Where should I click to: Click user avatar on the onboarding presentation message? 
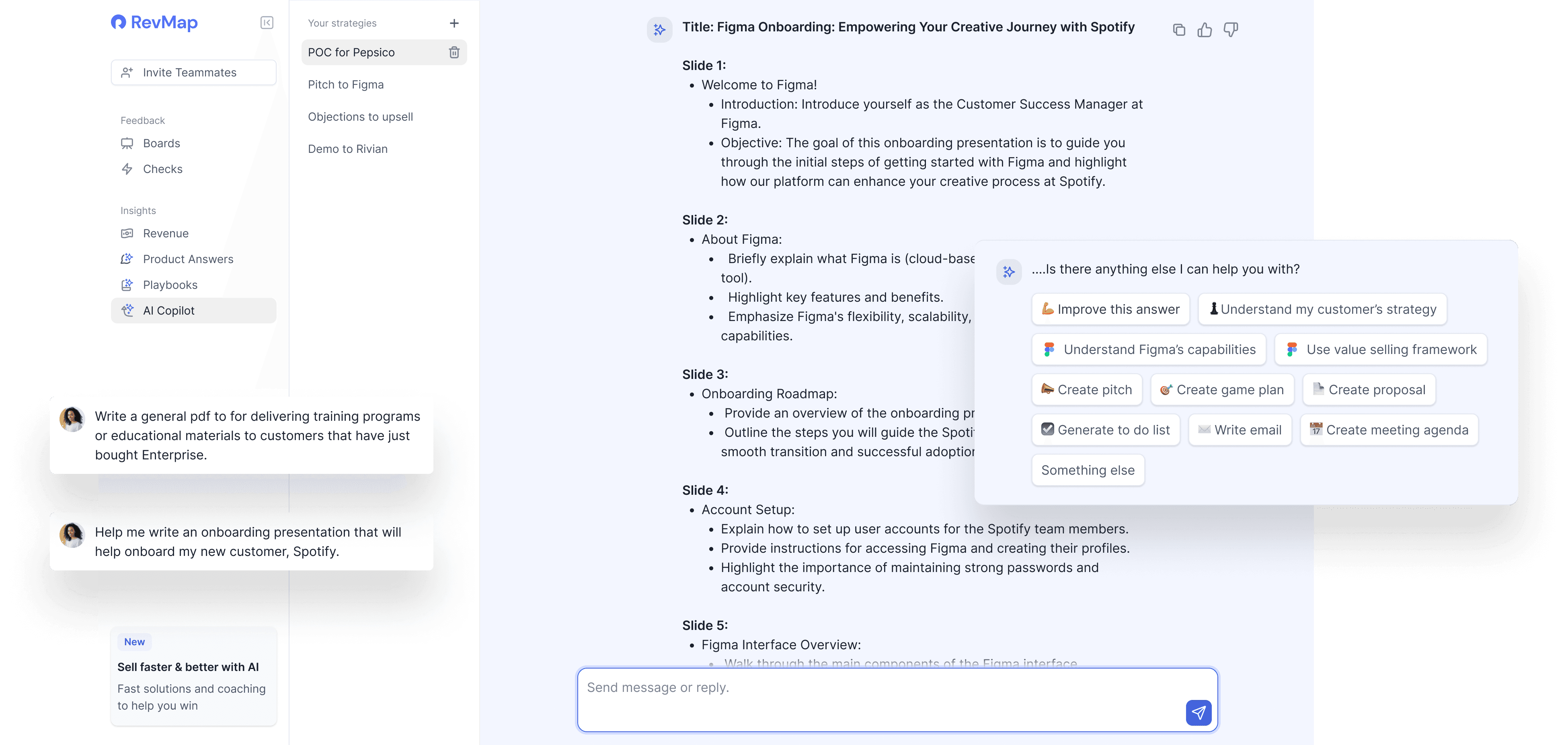click(72, 535)
